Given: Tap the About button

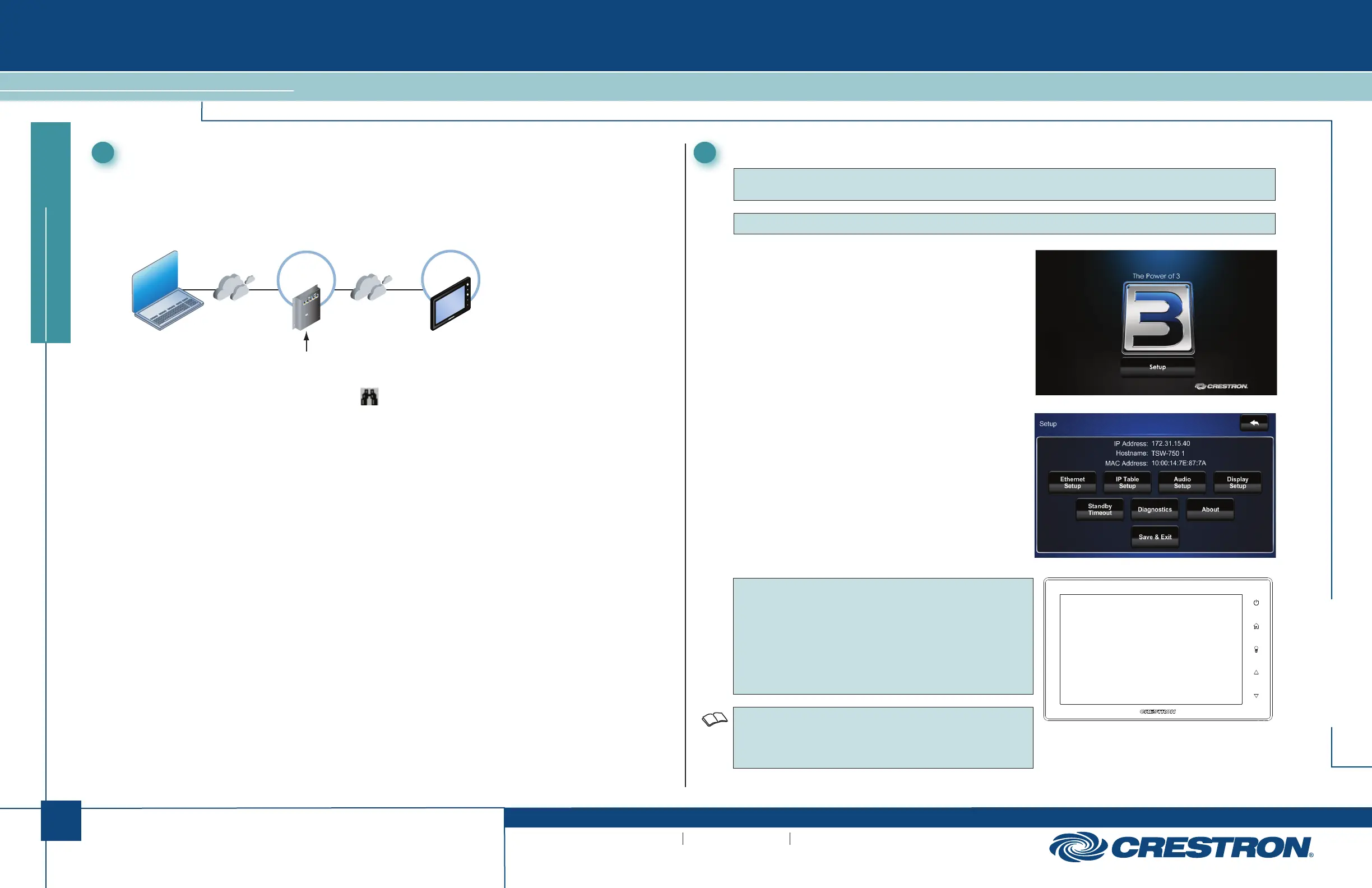Looking at the screenshot, I should click(x=1210, y=510).
